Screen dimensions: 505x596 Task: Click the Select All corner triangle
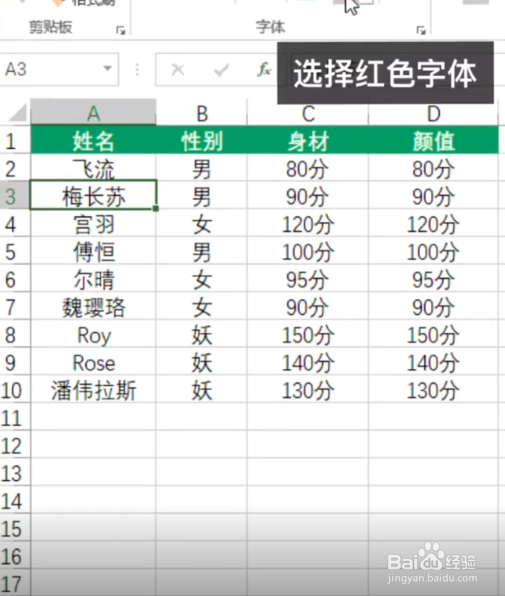pos(17,113)
